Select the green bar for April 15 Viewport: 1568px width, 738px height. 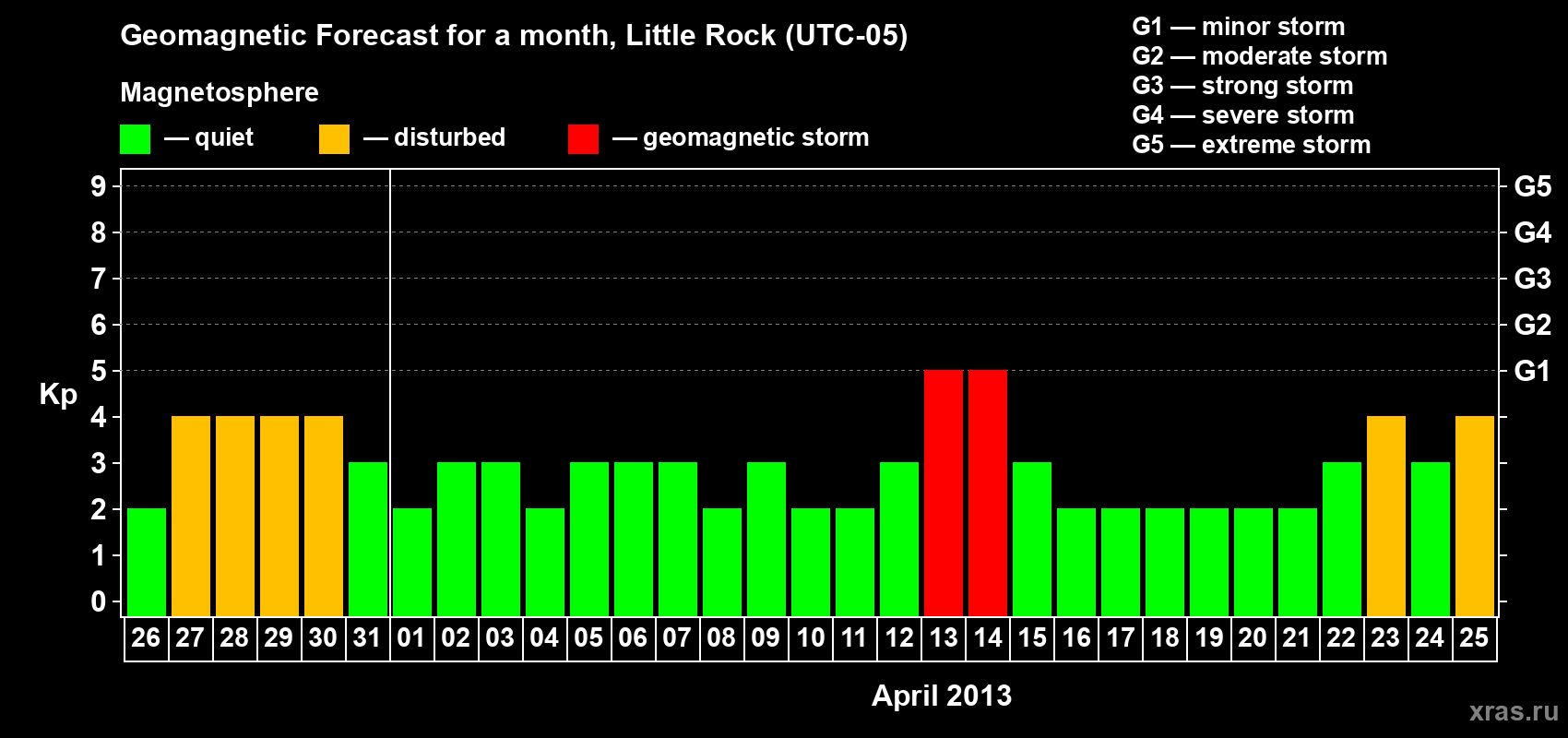pos(1032,539)
